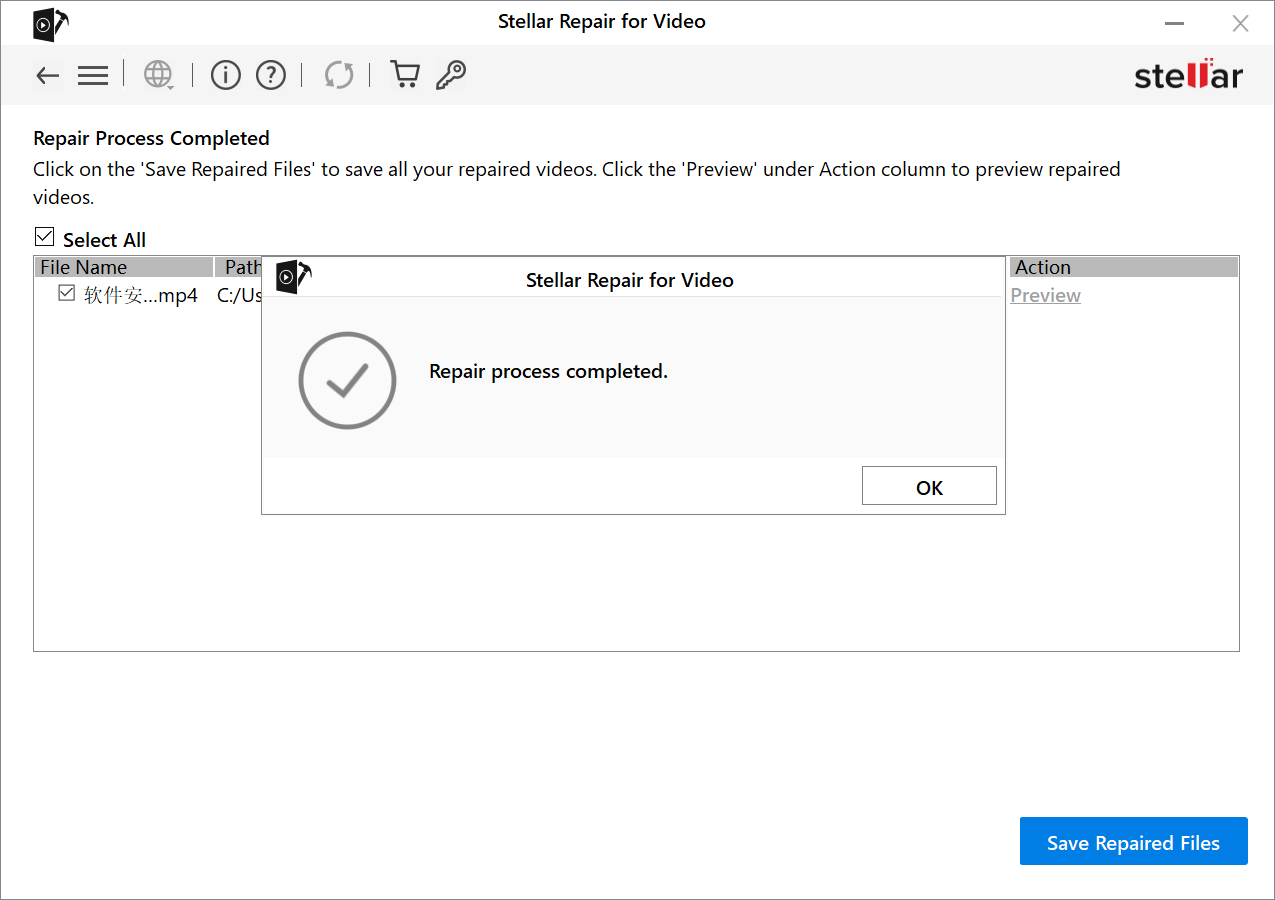
Task: Click the Save Repaired Files button
Action: pos(1133,842)
